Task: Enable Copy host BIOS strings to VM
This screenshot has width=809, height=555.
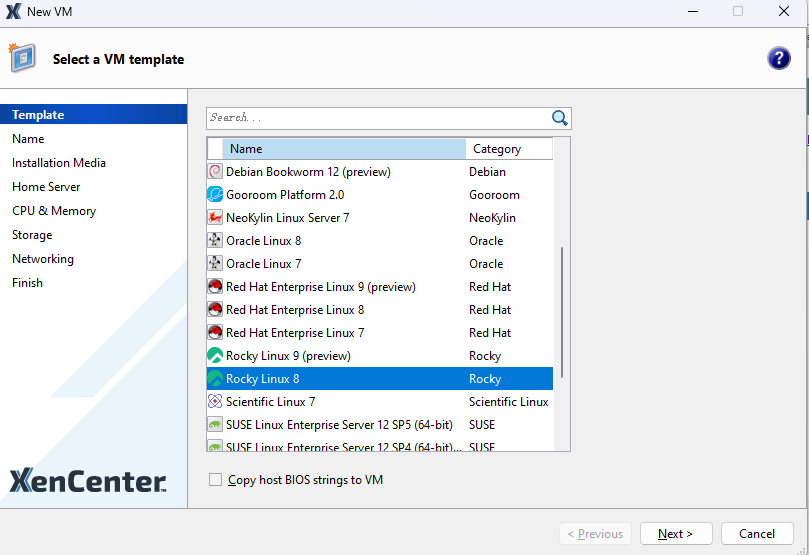Action: [215, 480]
